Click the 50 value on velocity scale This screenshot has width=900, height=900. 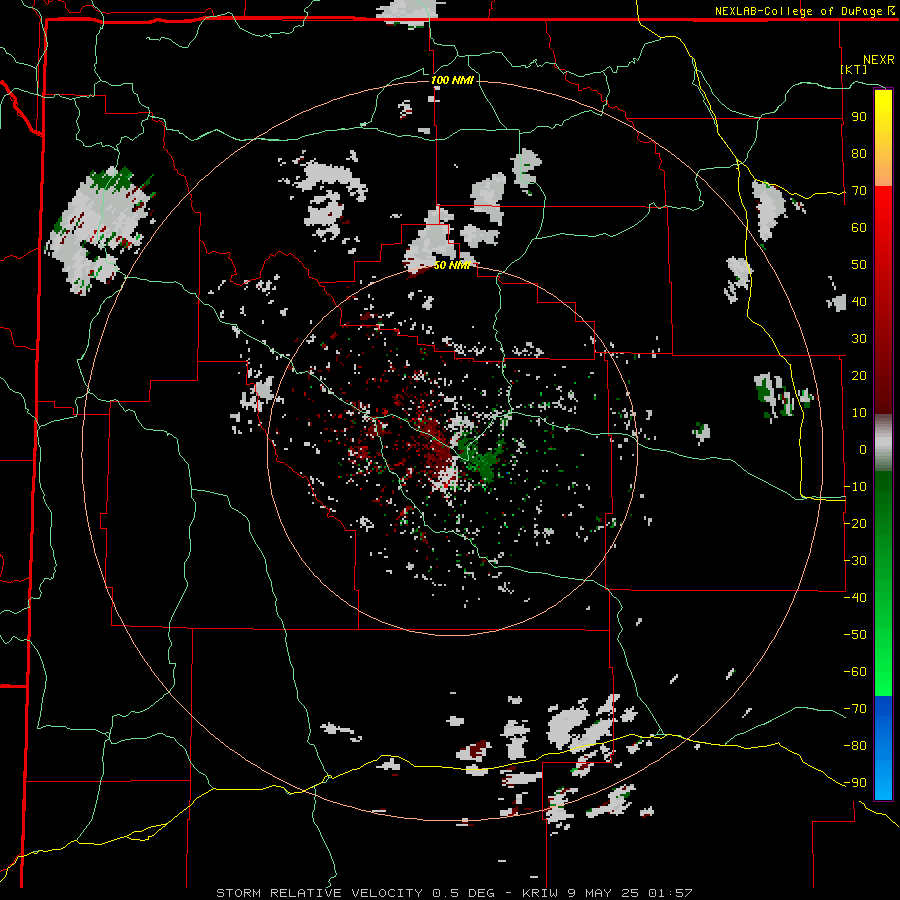click(x=859, y=265)
